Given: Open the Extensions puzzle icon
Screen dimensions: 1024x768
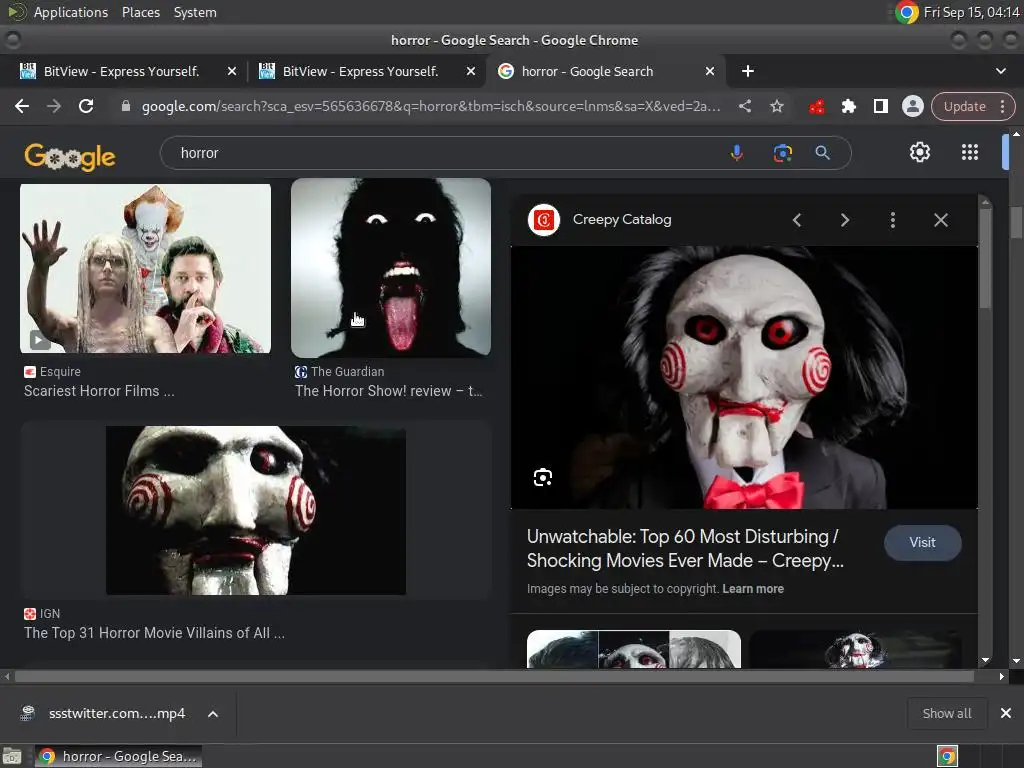Looking at the screenshot, I should point(848,106).
